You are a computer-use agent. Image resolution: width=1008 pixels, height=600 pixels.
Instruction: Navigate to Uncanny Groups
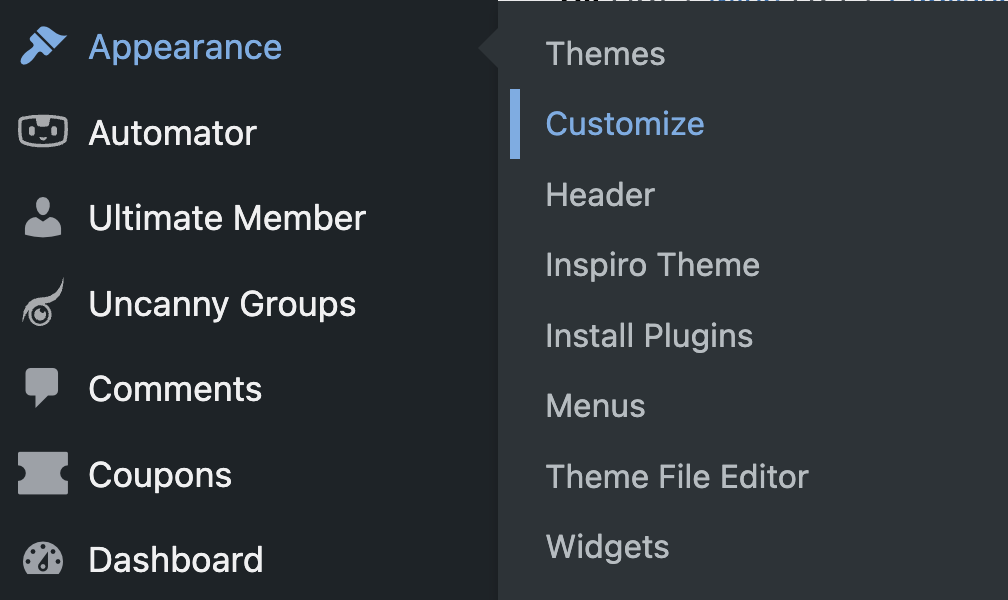coord(222,303)
